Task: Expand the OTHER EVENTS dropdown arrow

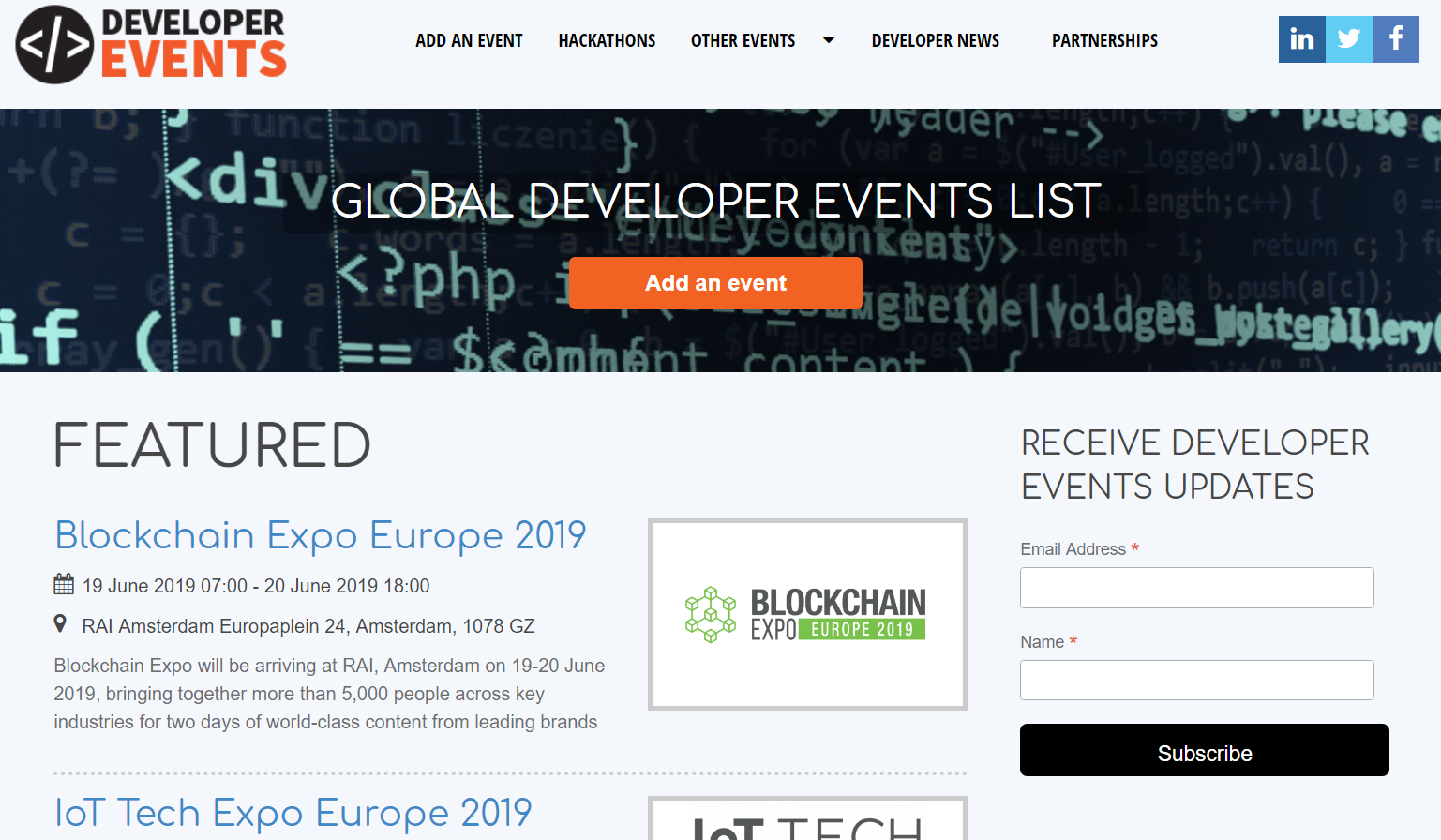Action: (828, 40)
